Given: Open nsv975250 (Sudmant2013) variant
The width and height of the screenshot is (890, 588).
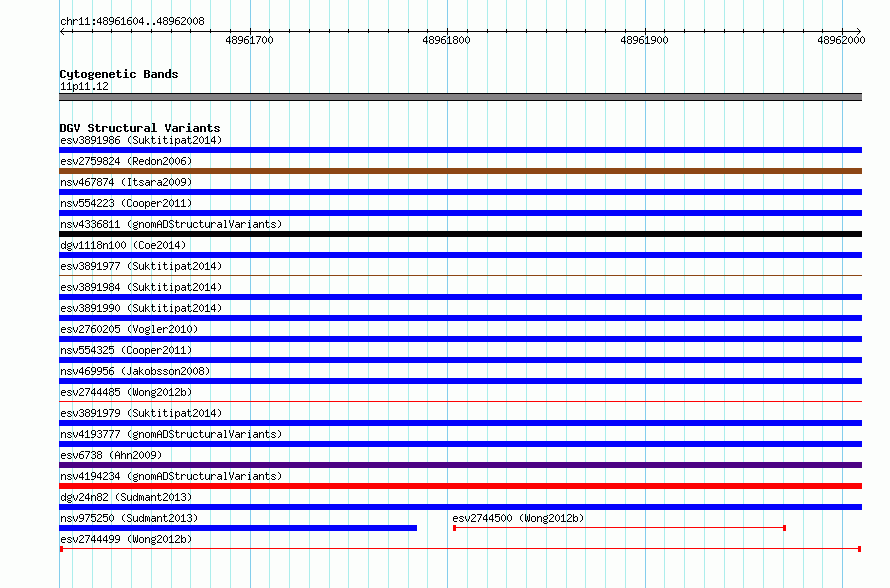Looking at the screenshot, I should [129, 518].
